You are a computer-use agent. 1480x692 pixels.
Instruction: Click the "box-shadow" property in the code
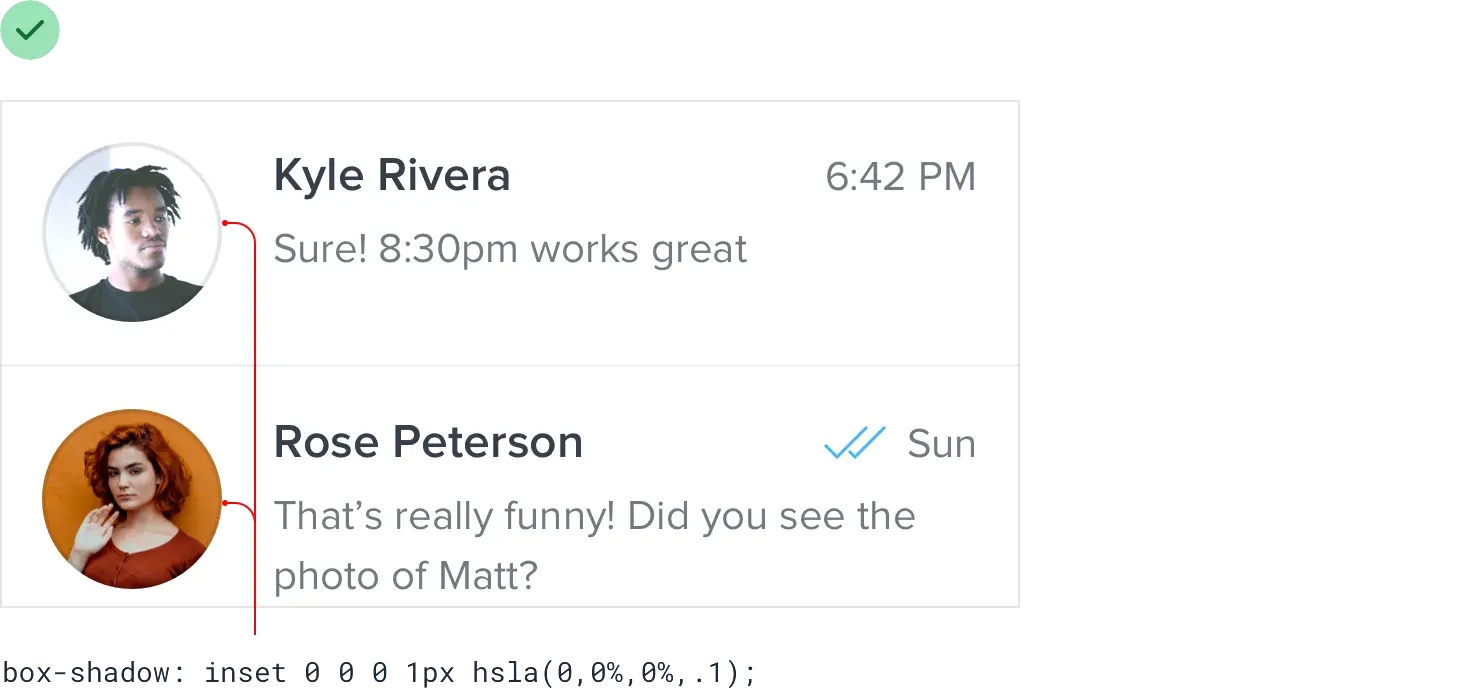87,673
